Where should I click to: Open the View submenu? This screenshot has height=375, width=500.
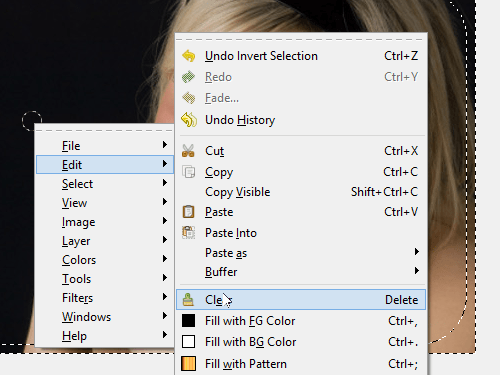tap(105, 202)
